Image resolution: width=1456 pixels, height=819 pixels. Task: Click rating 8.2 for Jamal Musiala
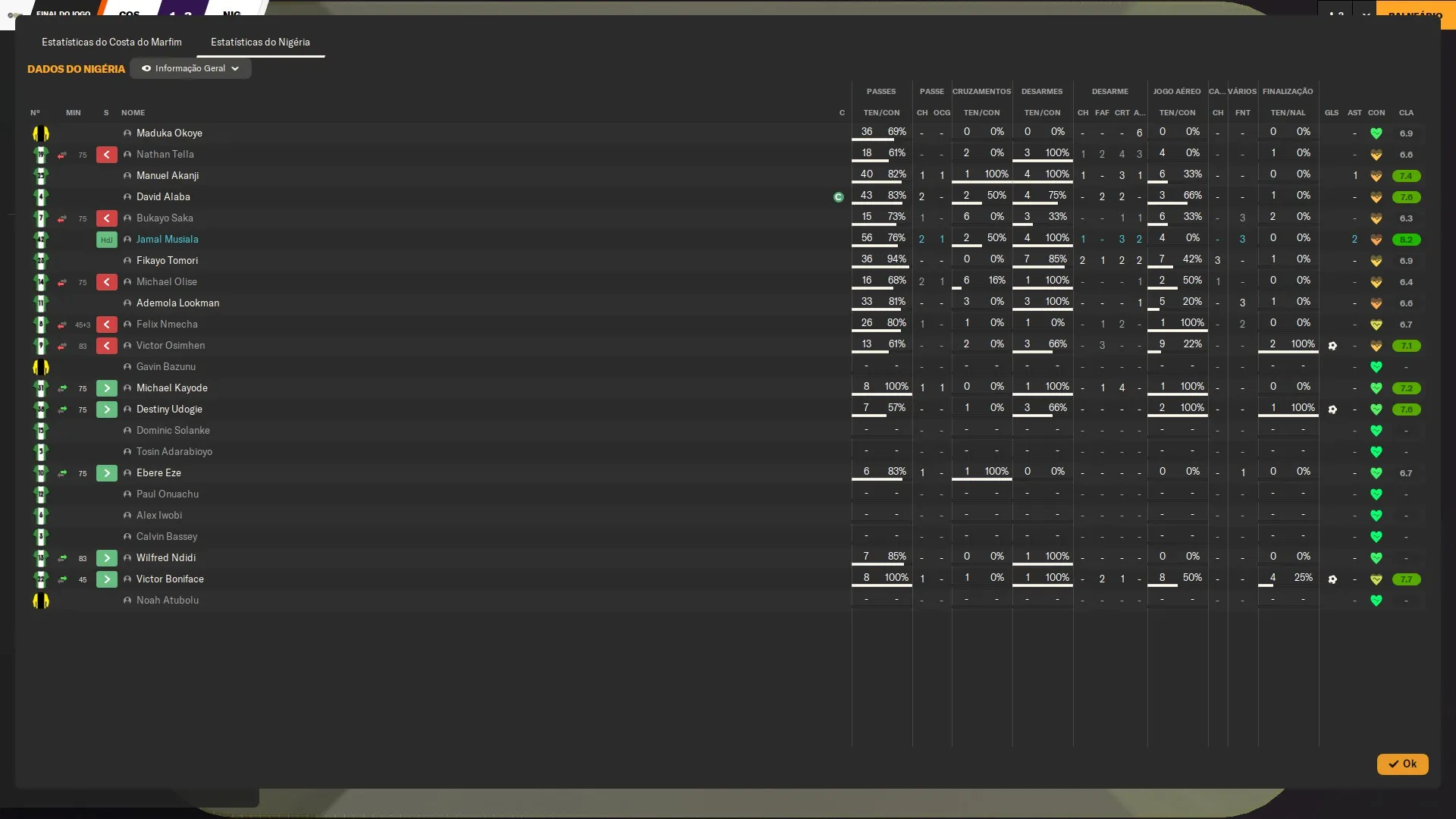tap(1406, 240)
